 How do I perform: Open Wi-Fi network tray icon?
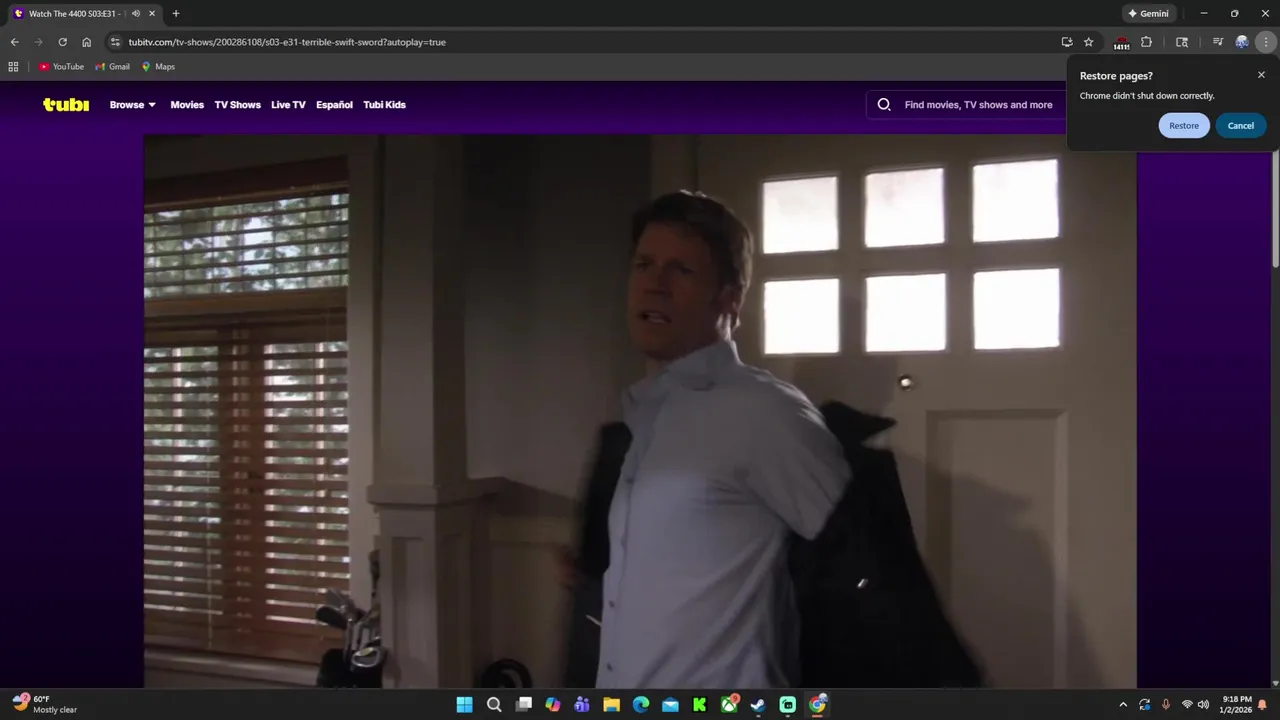[x=1187, y=705]
